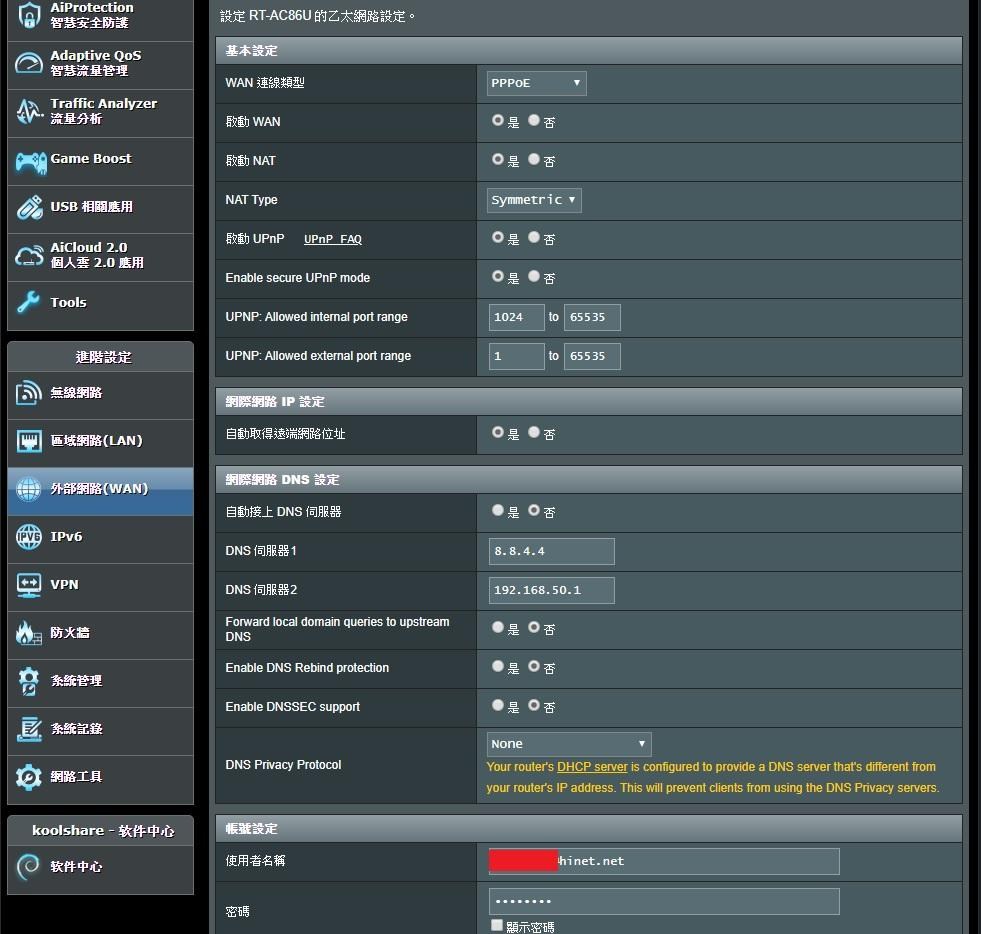Viewport: 981px width, 934px height.
Task: Open Game Boost gamepad icon
Action: (29, 160)
